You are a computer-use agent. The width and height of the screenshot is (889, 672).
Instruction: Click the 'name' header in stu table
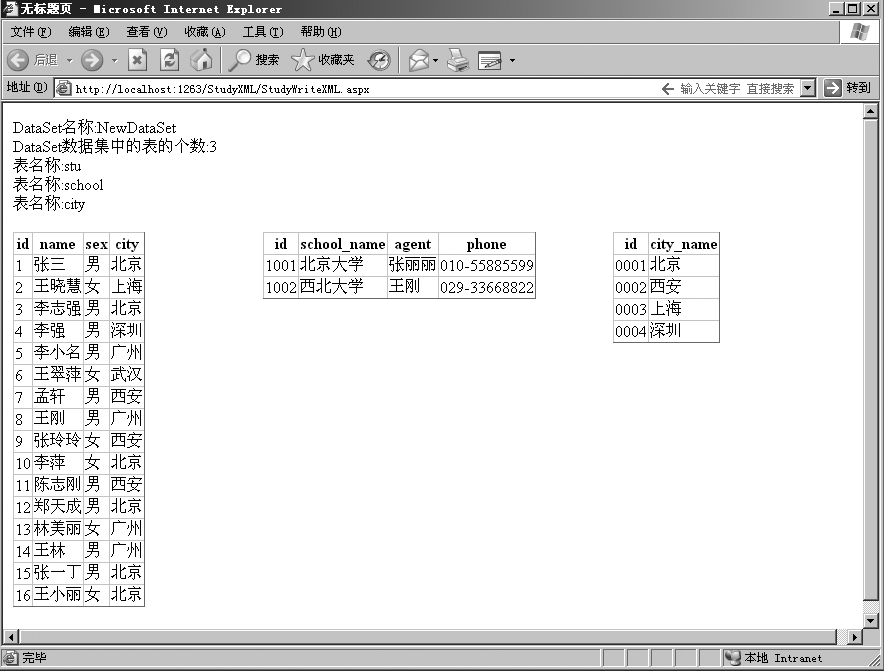[57, 244]
